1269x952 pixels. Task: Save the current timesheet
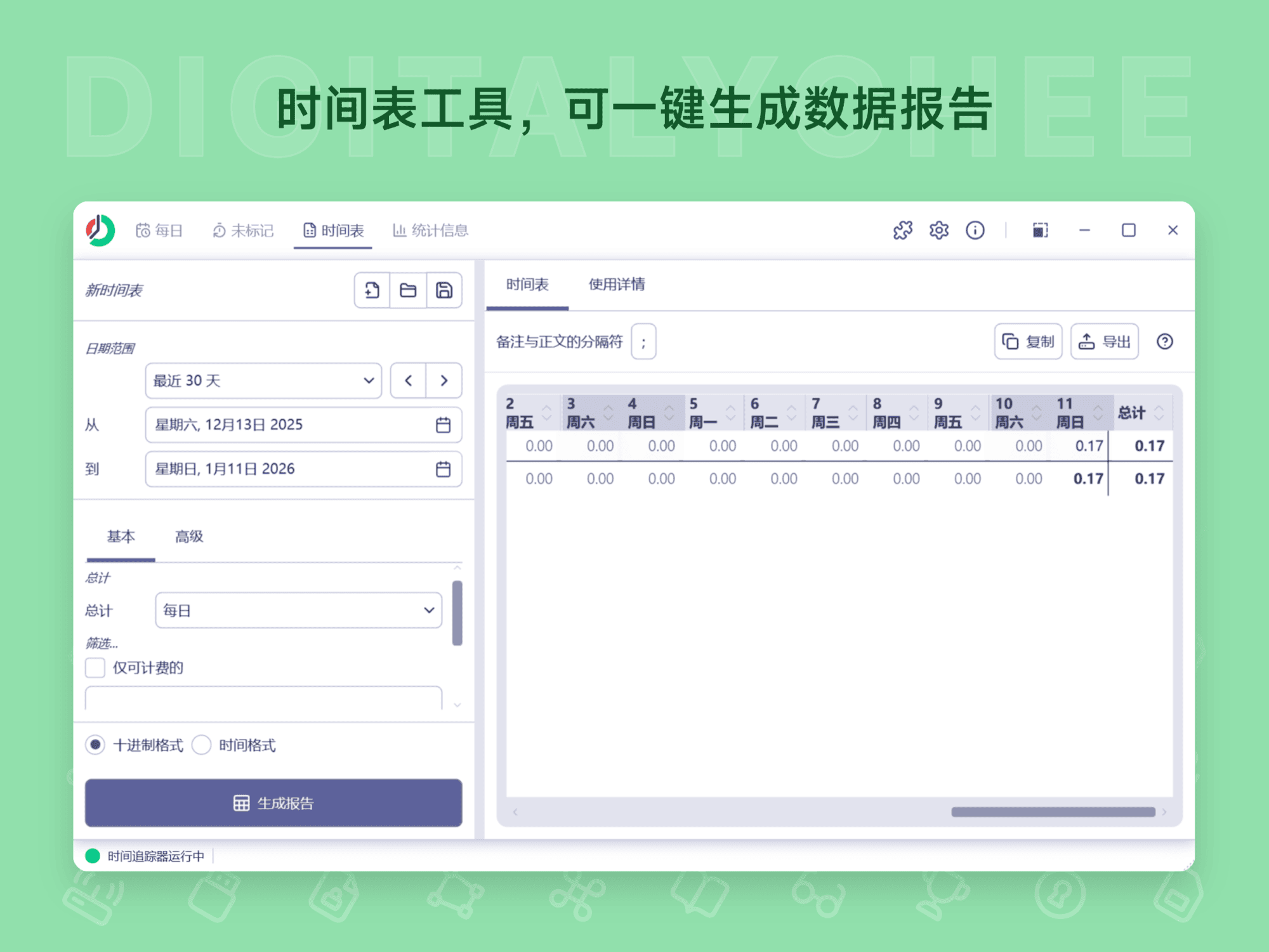point(445,290)
